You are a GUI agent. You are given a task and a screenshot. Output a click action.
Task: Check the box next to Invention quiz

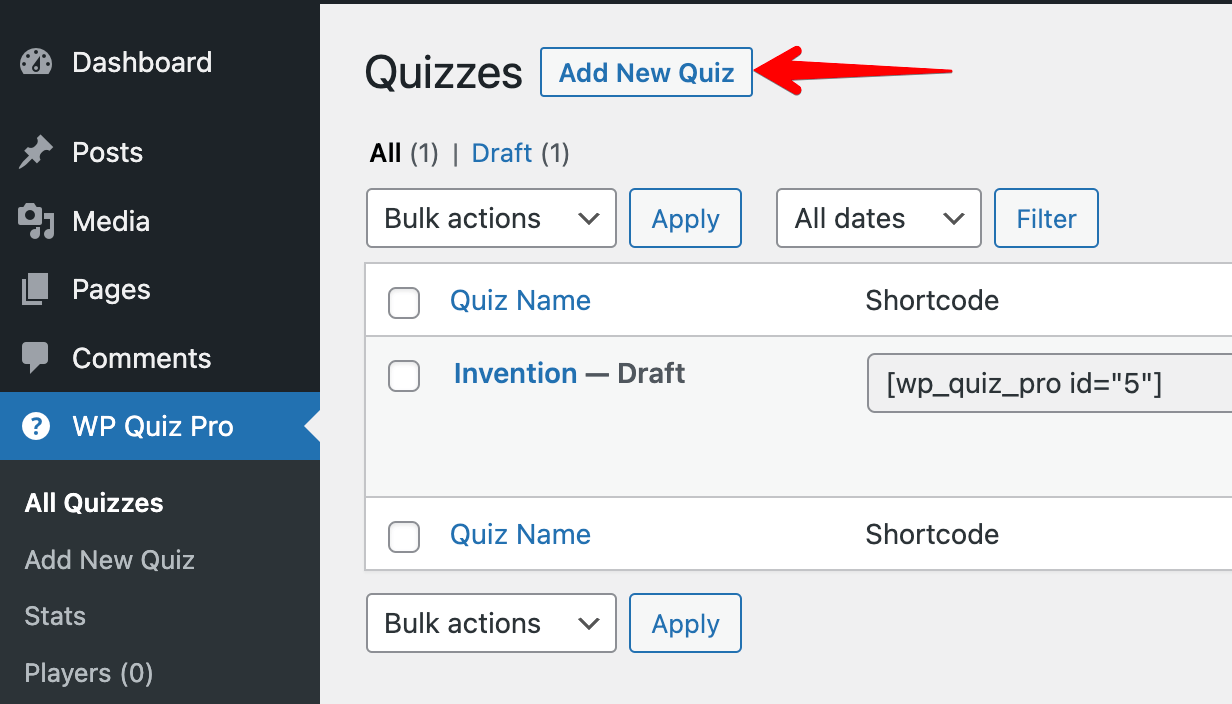coord(404,376)
